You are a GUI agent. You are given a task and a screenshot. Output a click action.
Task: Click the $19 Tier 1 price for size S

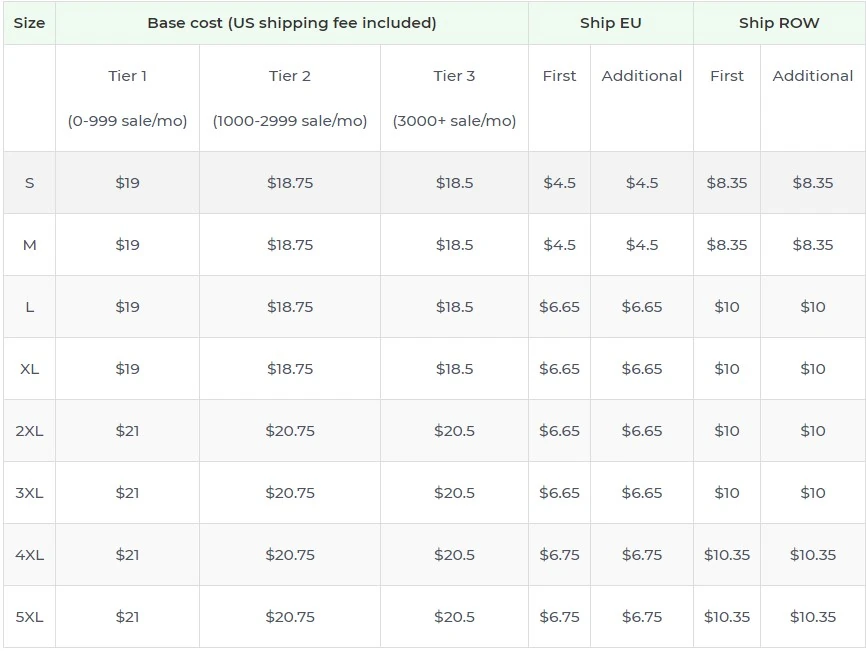click(x=125, y=183)
